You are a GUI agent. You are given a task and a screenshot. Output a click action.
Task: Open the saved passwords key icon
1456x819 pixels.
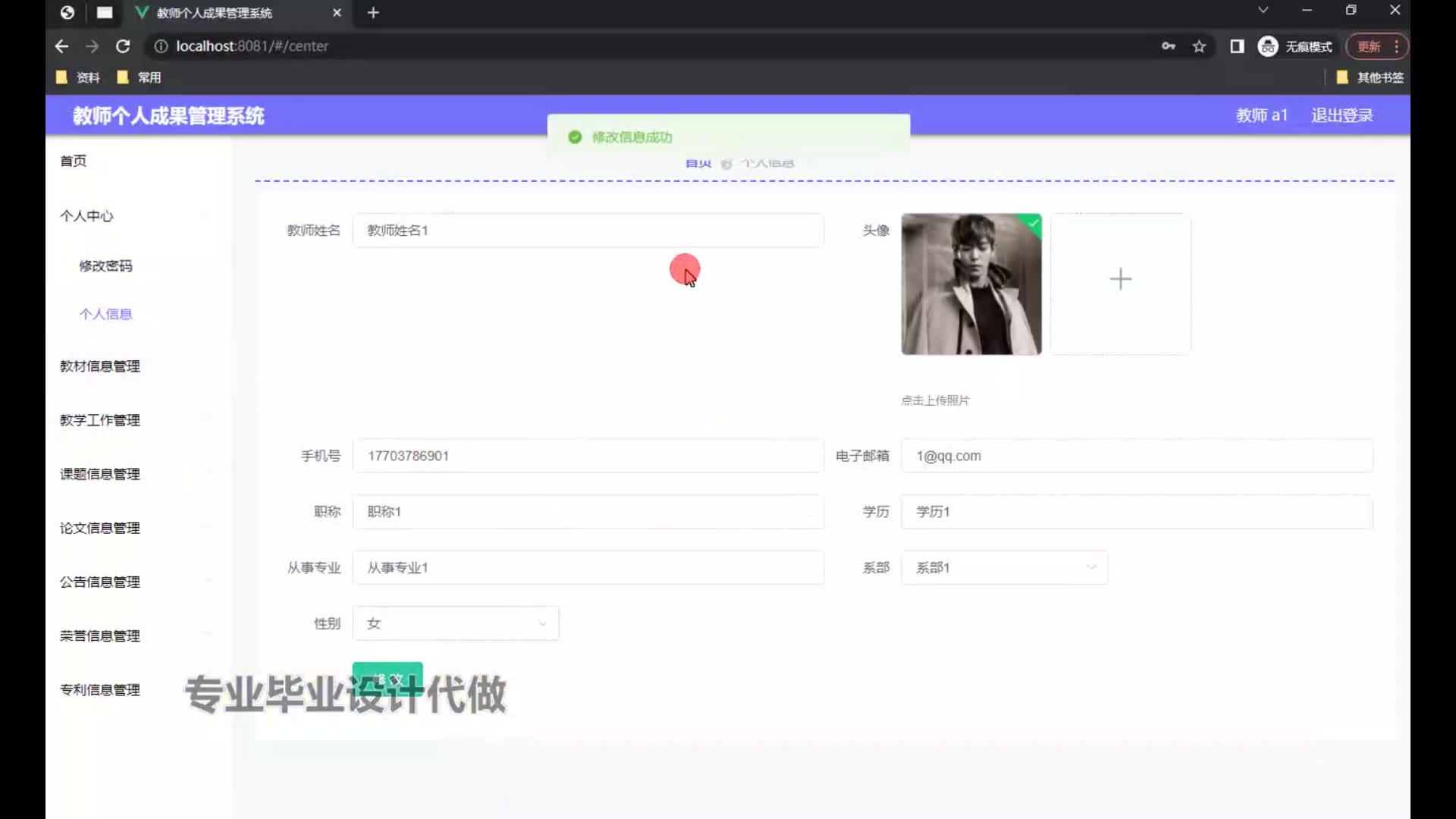[x=1168, y=46]
